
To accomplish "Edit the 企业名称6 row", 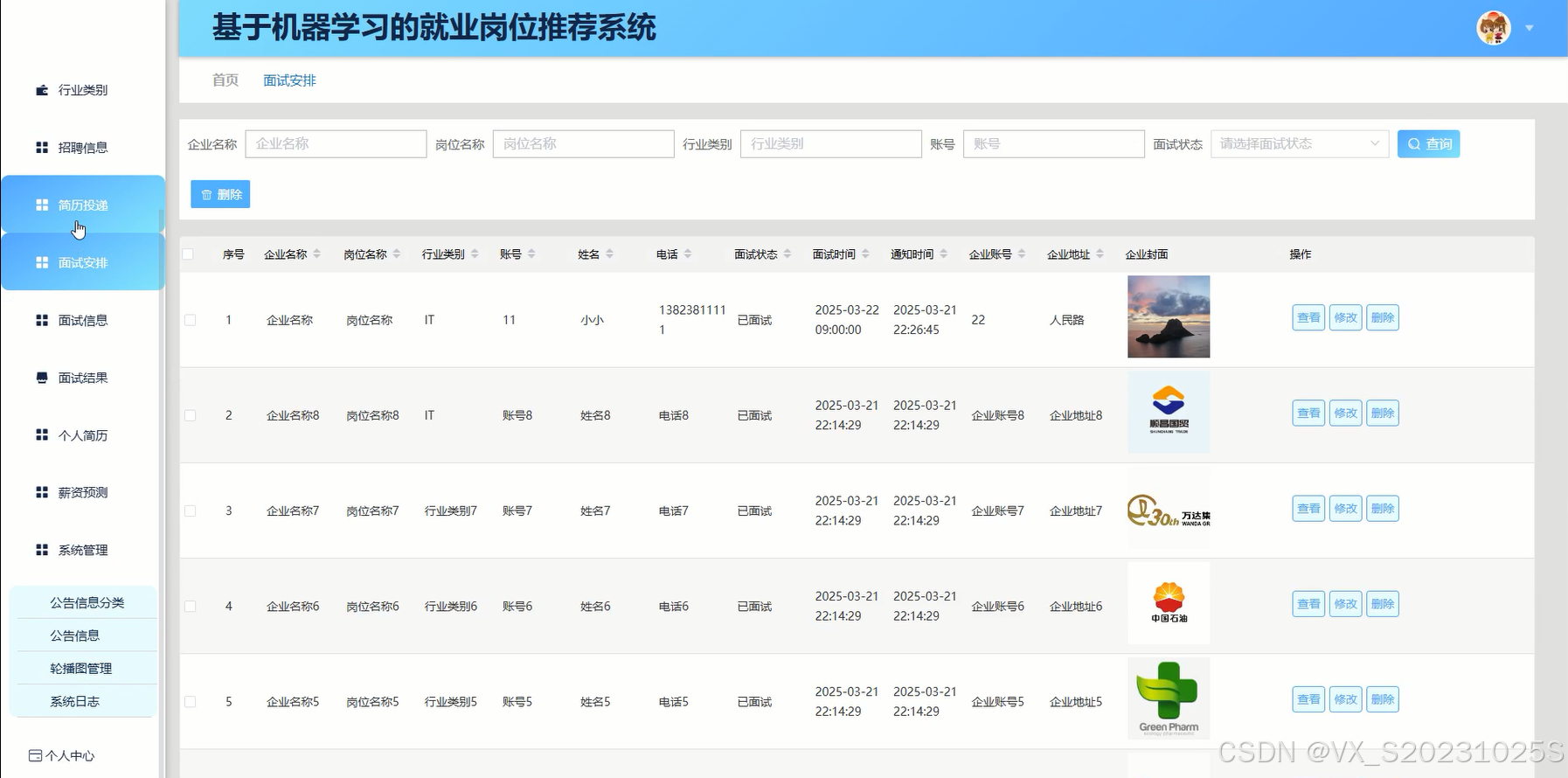I will (x=1345, y=603).
